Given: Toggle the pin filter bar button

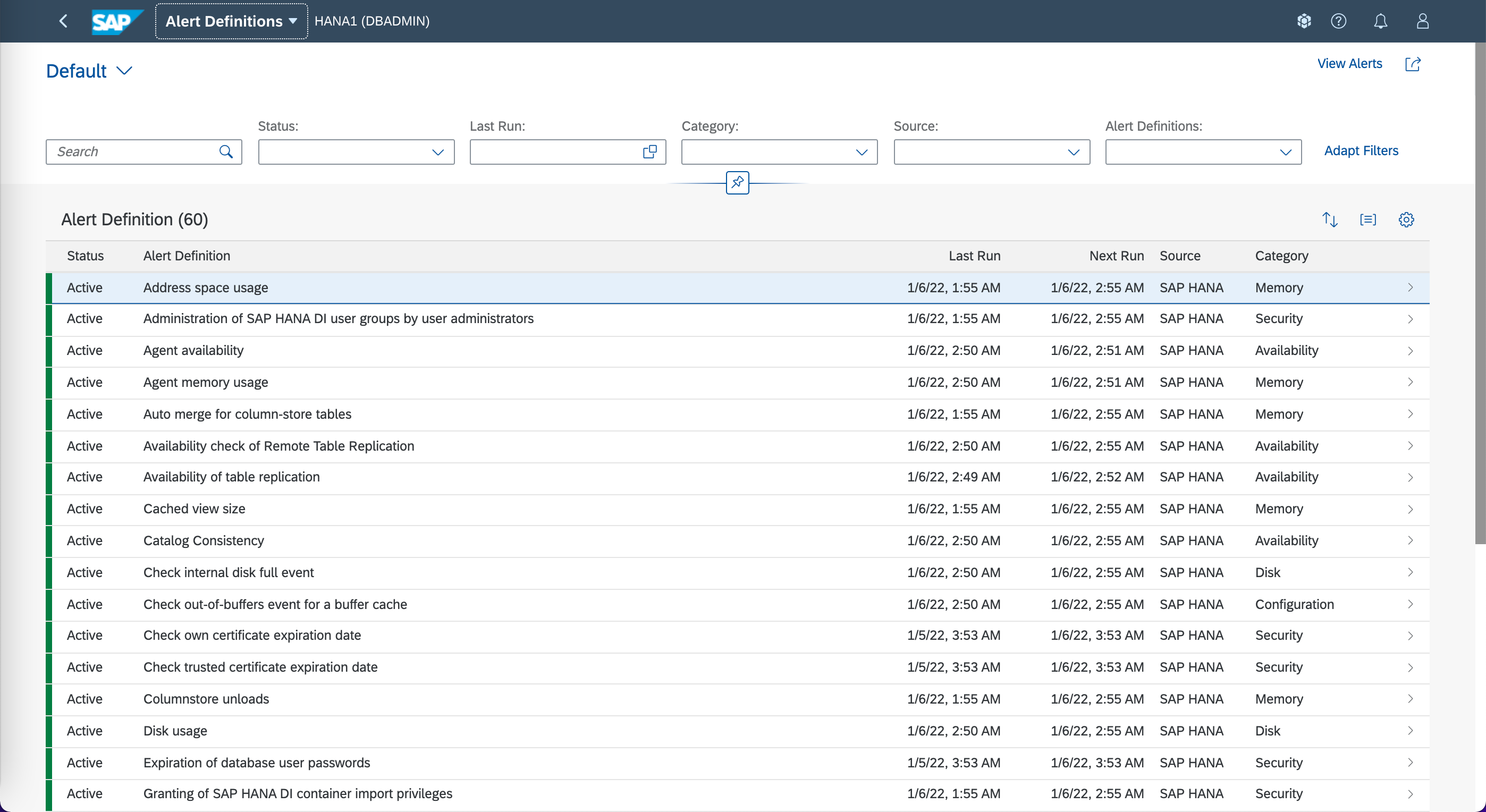Looking at the screenshot, I should pyautogui.click(x=737, y=183).
